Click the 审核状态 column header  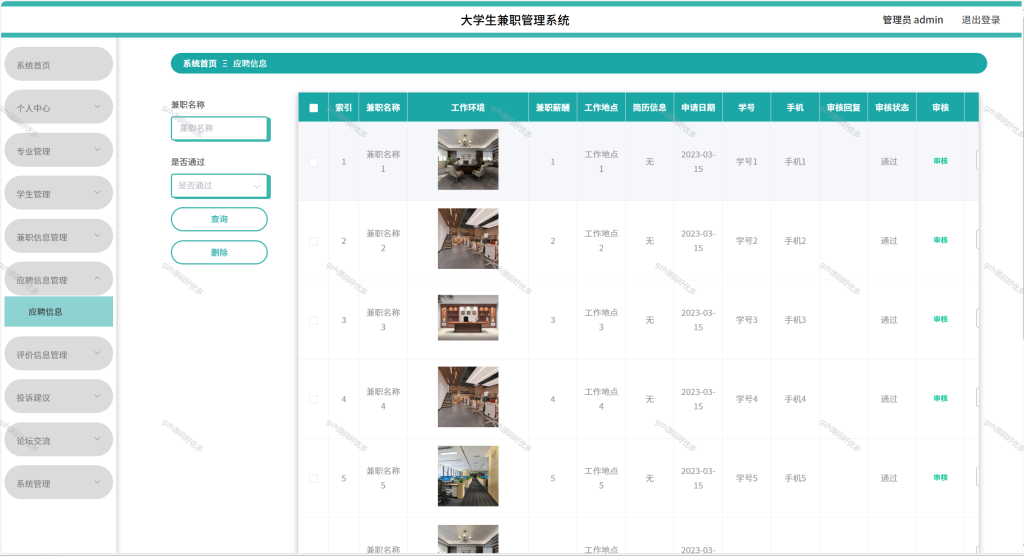pyautogui.click(x=892, y=108)
